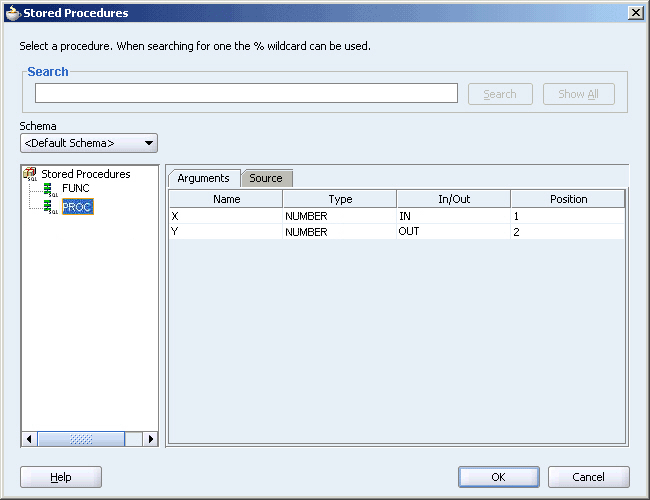Click the NUMBER type cell for X
The width and height of the screenshot is (650, 500).
340,216
